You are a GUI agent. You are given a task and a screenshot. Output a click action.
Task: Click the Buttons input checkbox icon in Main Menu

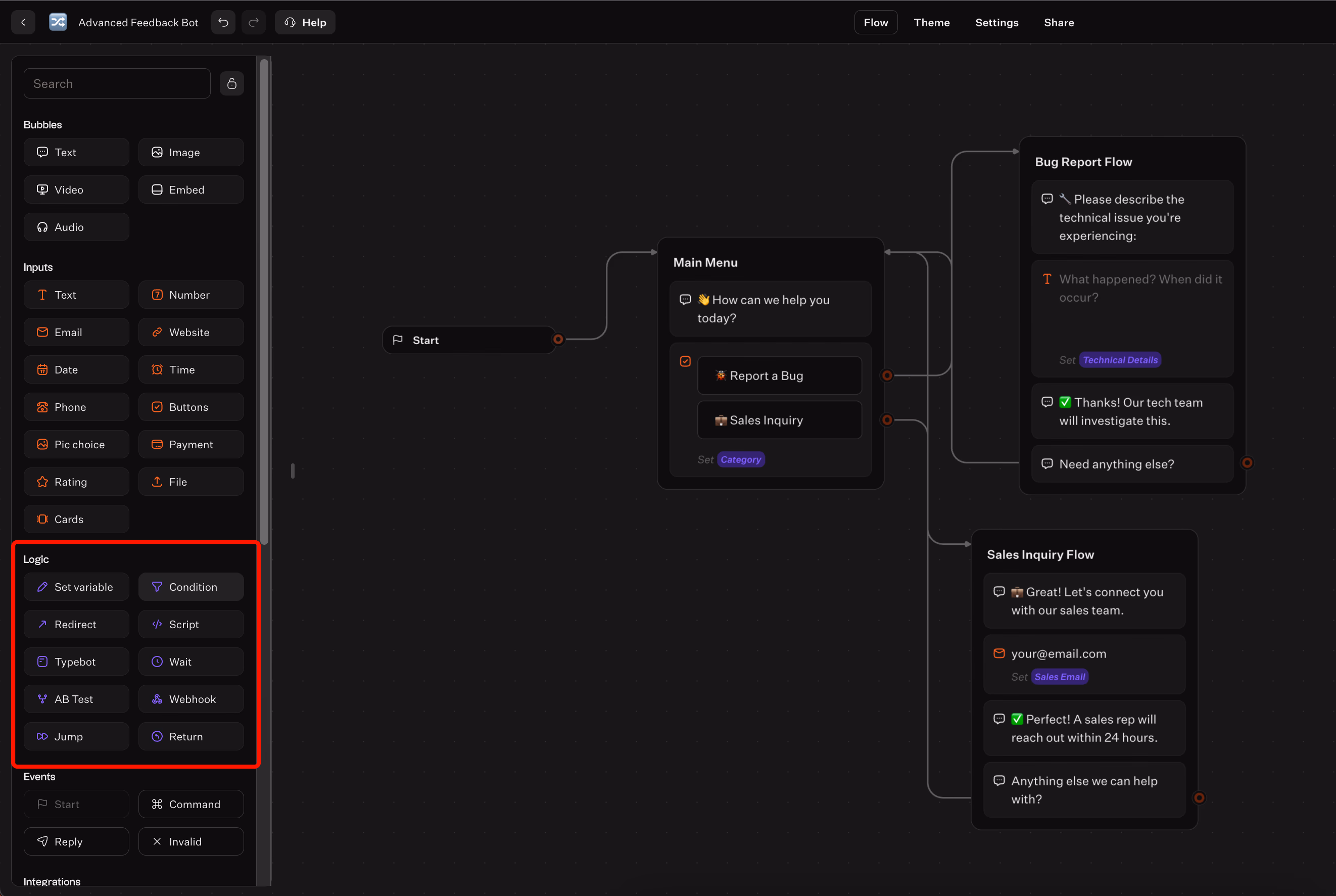pos(685,361)
